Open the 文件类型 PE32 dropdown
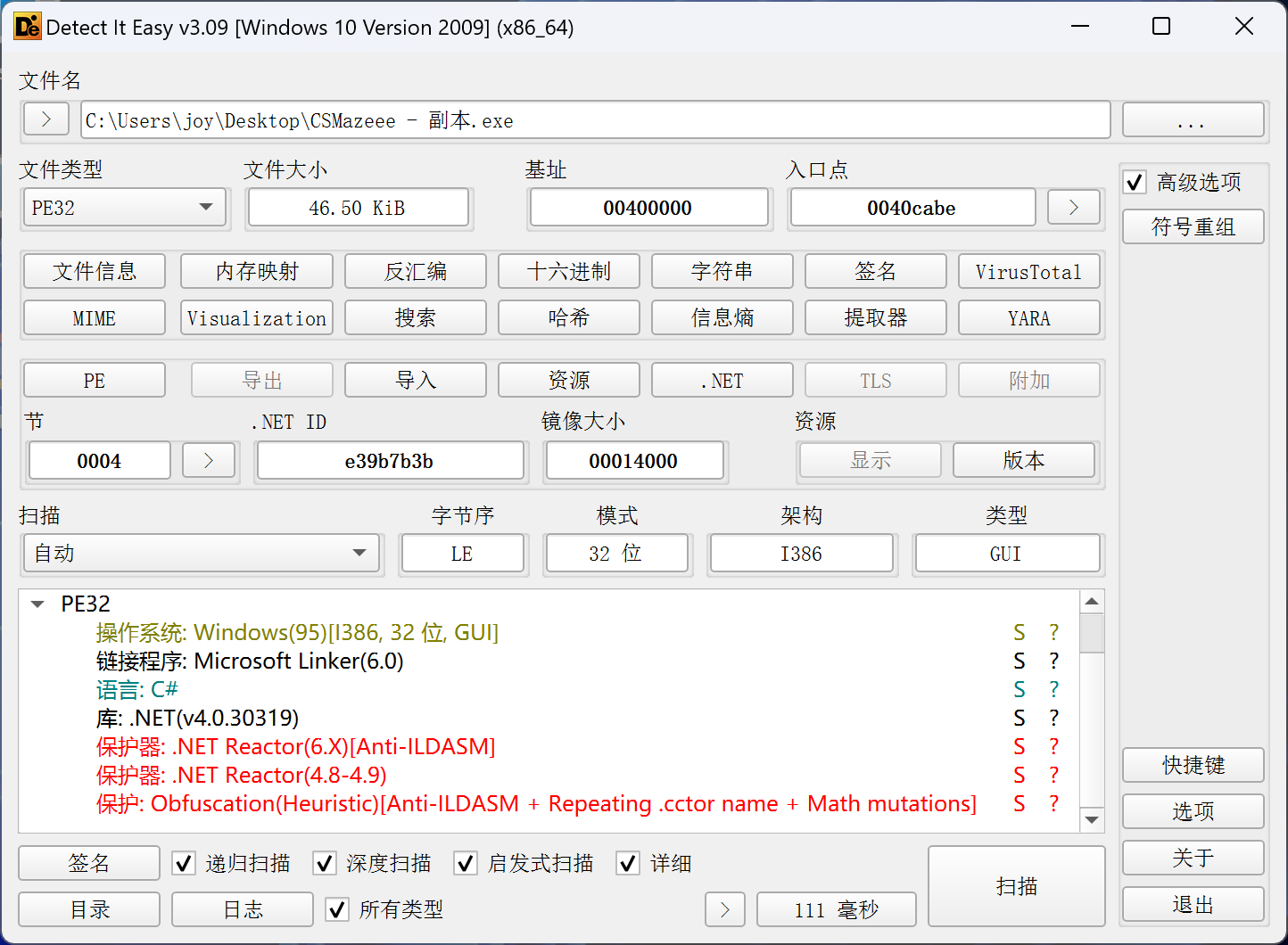 tap(124, 208)
